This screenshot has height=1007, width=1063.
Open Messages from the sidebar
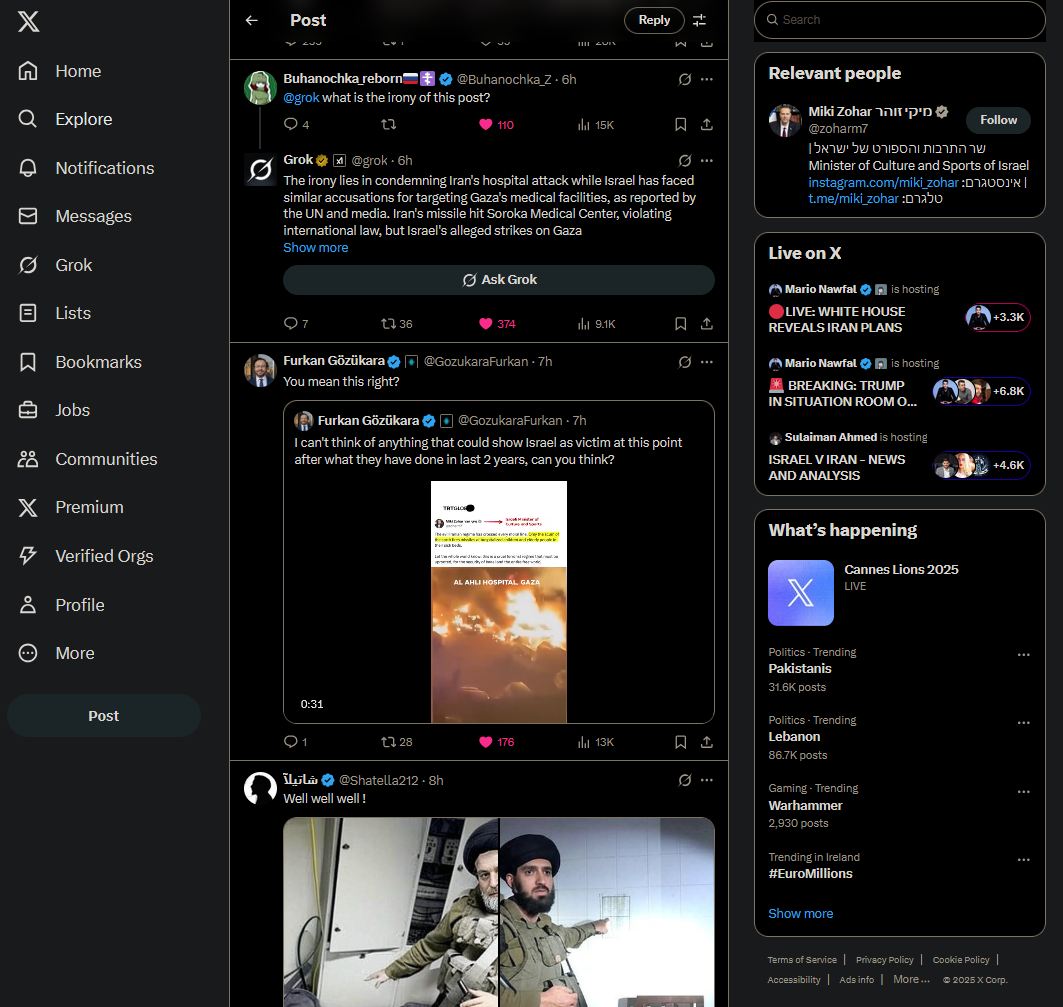pos(75,216)
